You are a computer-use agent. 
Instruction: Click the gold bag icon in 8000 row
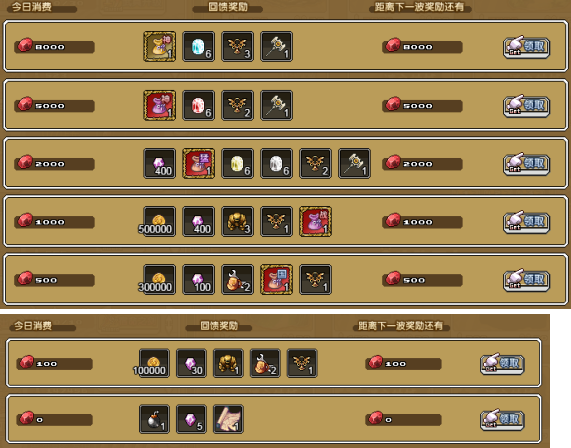160,46
